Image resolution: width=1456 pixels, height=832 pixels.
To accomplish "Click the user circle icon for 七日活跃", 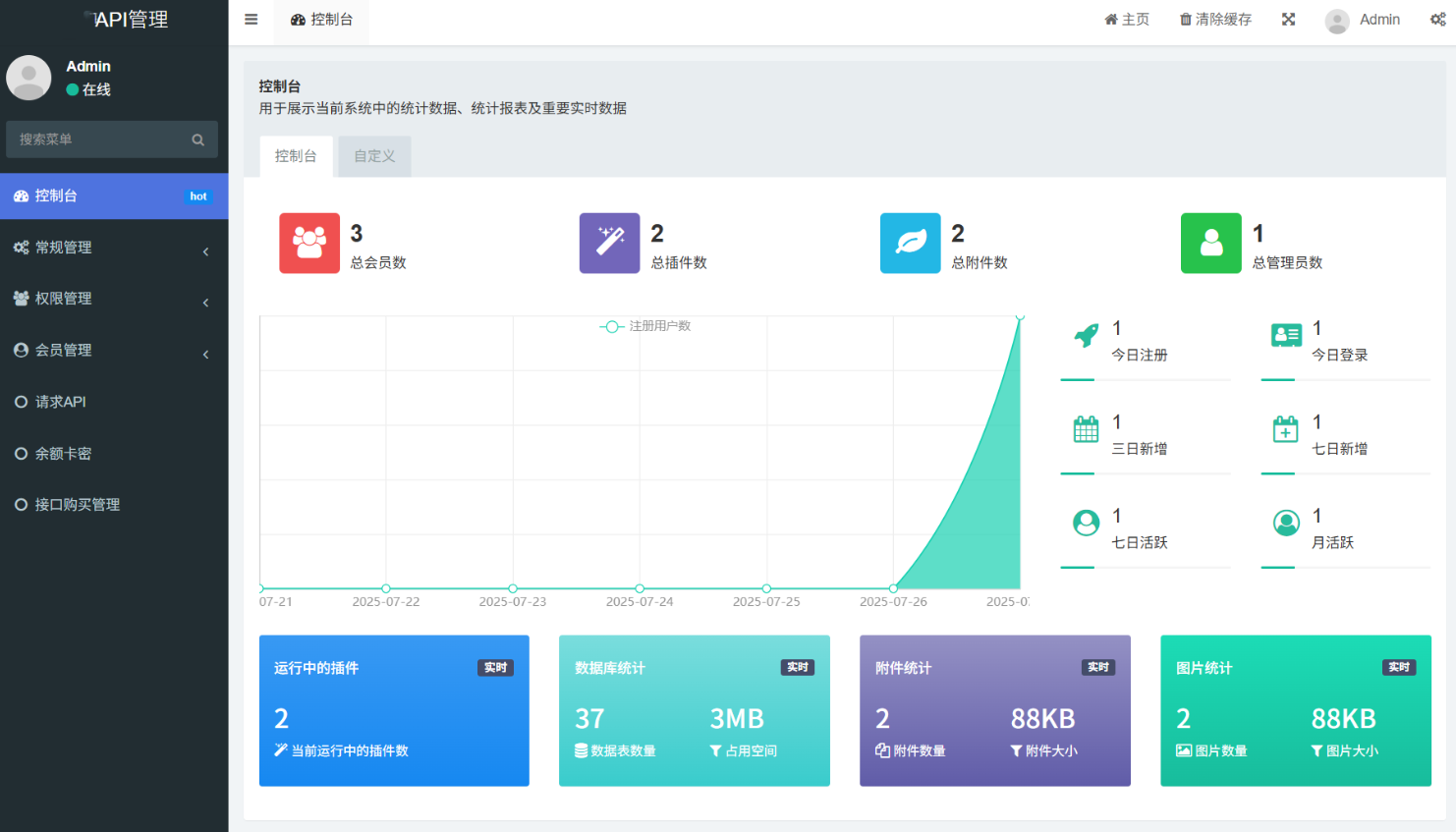I will (1086, 523).
